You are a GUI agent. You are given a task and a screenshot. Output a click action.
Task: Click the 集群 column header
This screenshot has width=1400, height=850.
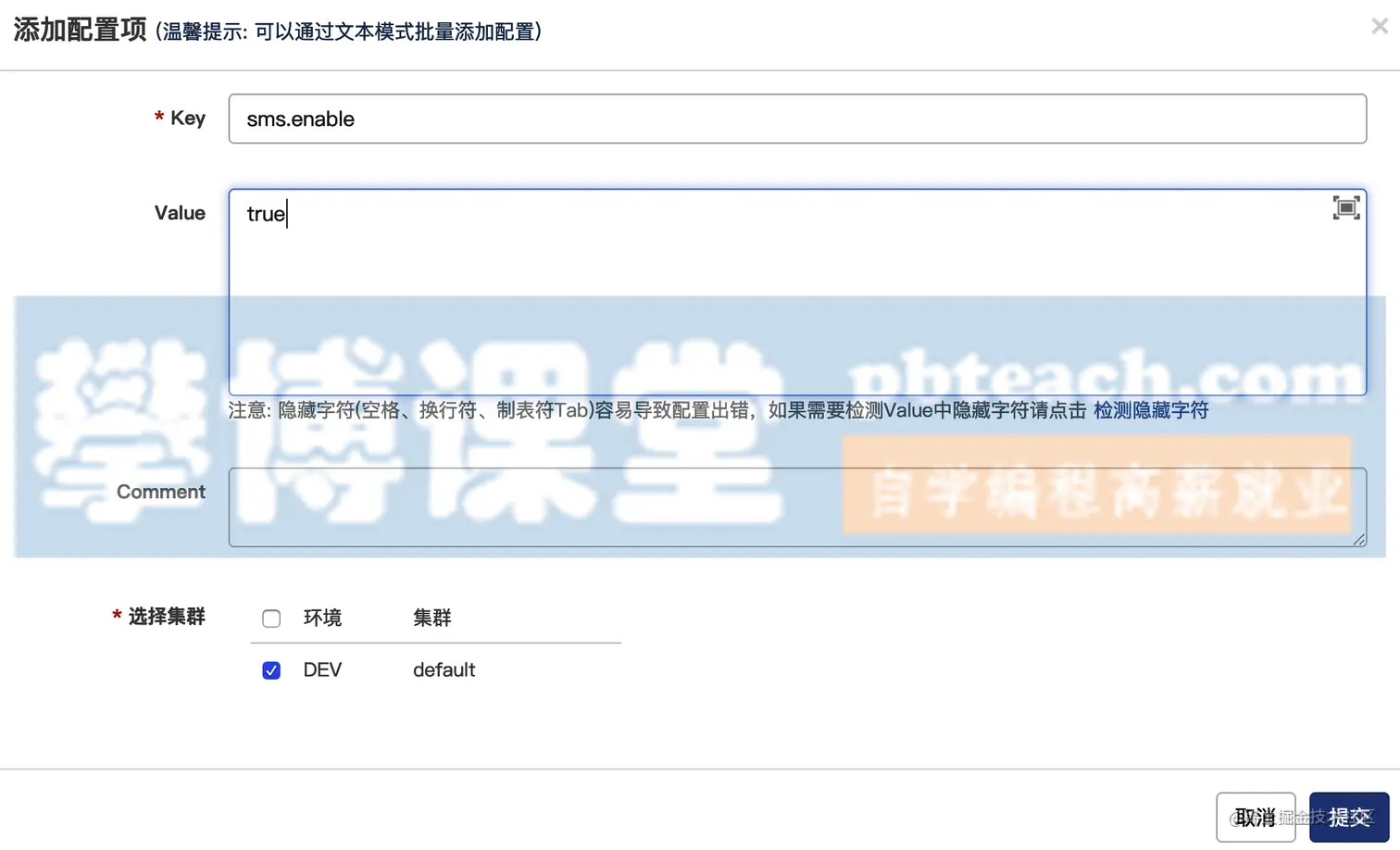pyautogui.click(x=431, y=618)
